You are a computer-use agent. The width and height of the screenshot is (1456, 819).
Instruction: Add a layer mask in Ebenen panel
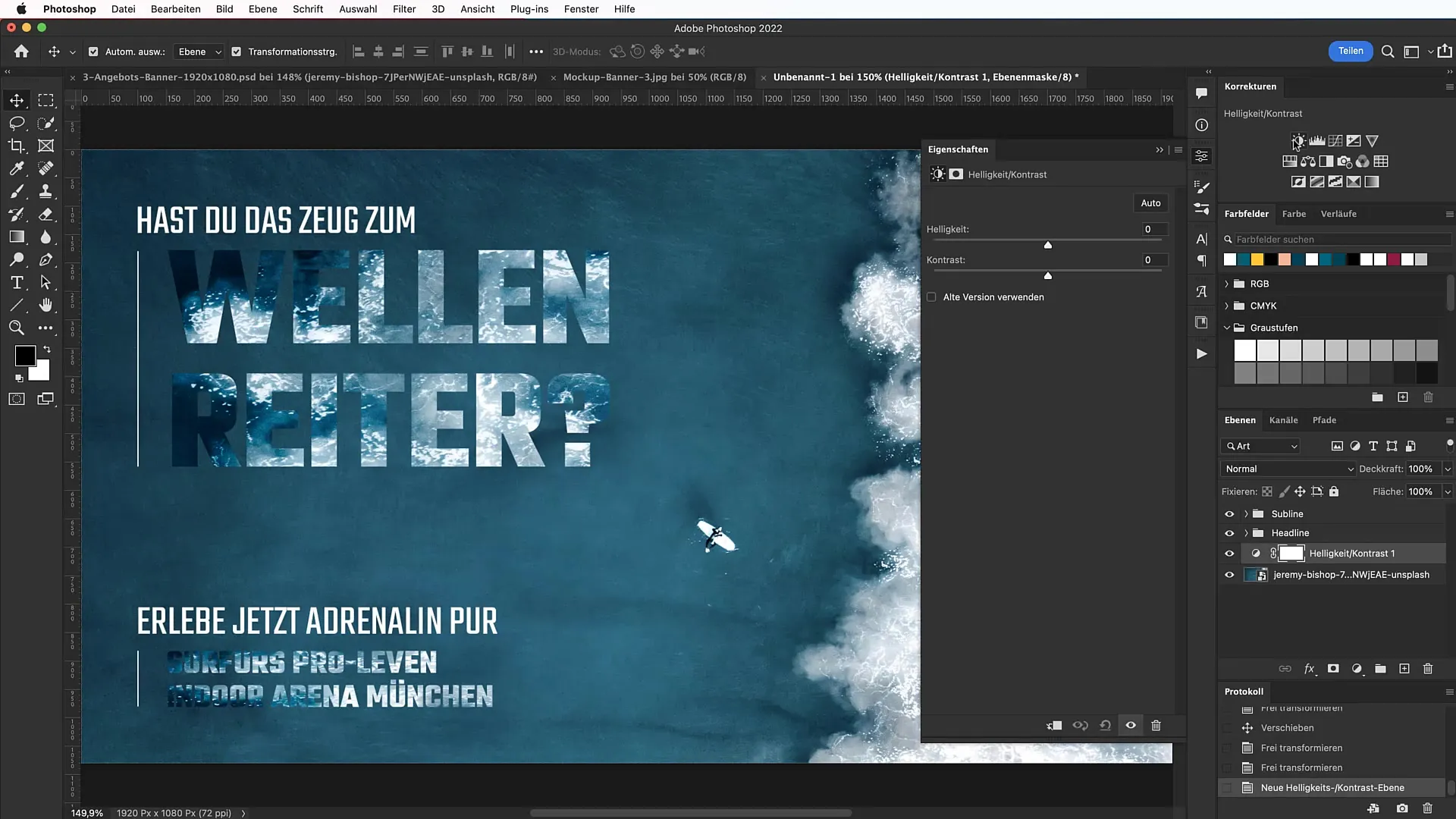(x=1333, y=669)
